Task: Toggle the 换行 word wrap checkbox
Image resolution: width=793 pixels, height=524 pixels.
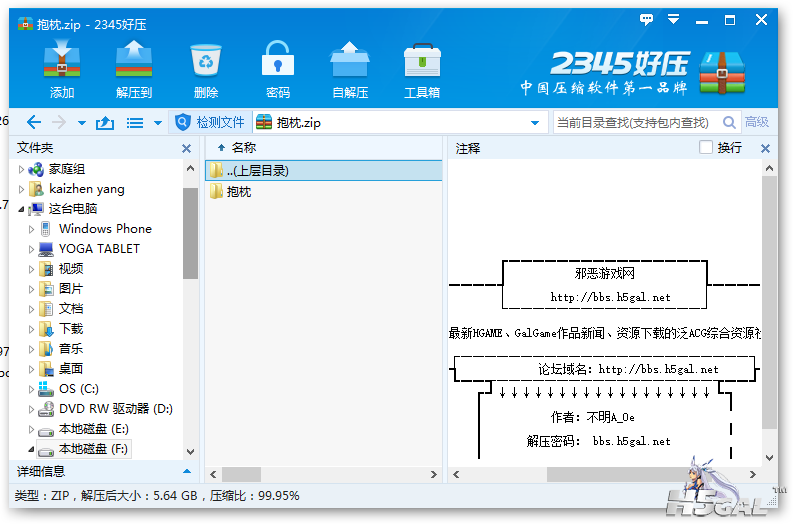Action: coord(706,147)
